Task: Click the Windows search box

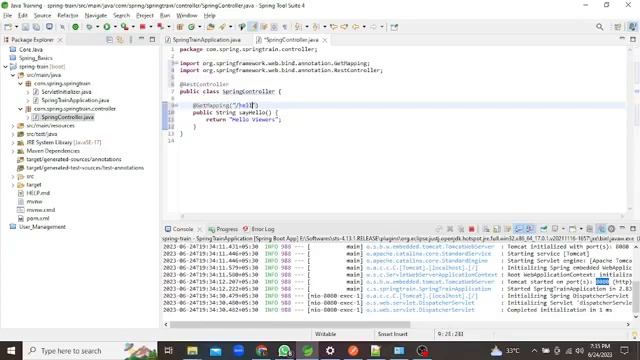Action: 91,351
